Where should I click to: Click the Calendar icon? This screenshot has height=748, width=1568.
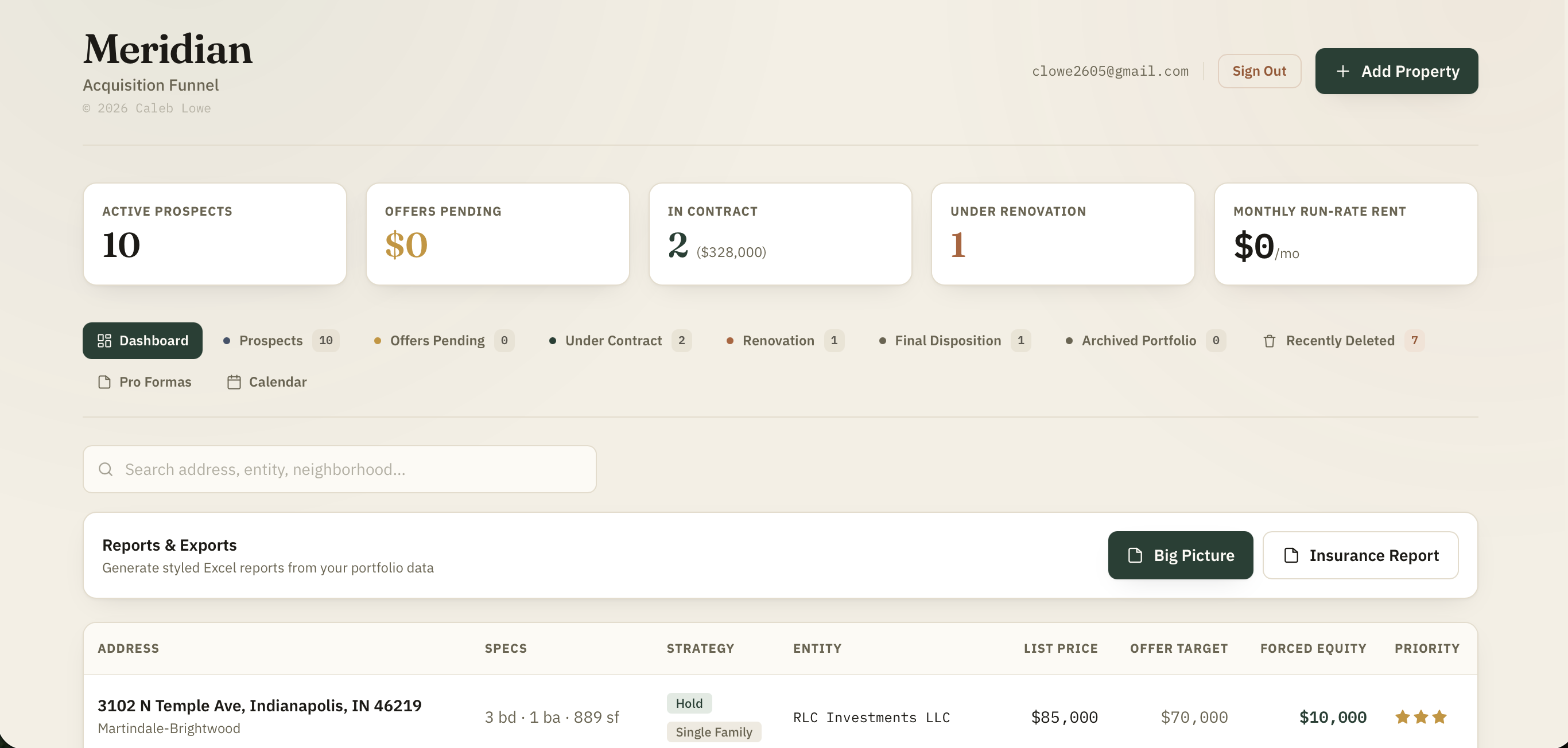pyautogui.click(x=234, y=382)
